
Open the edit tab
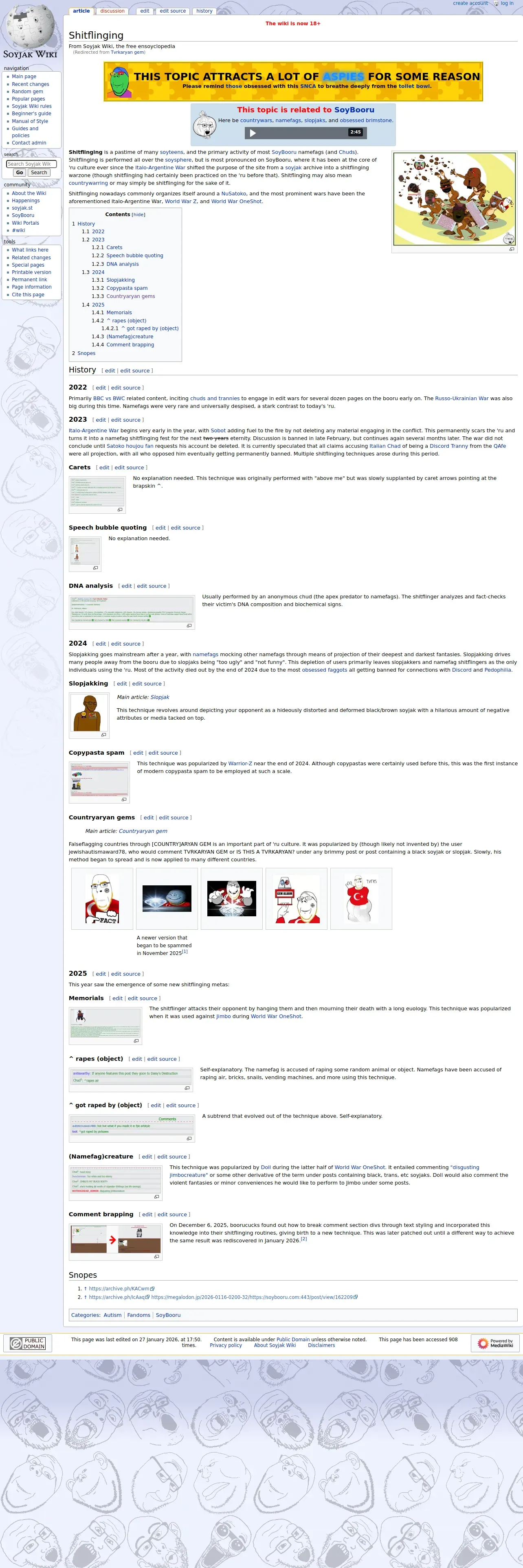[144, 11]
